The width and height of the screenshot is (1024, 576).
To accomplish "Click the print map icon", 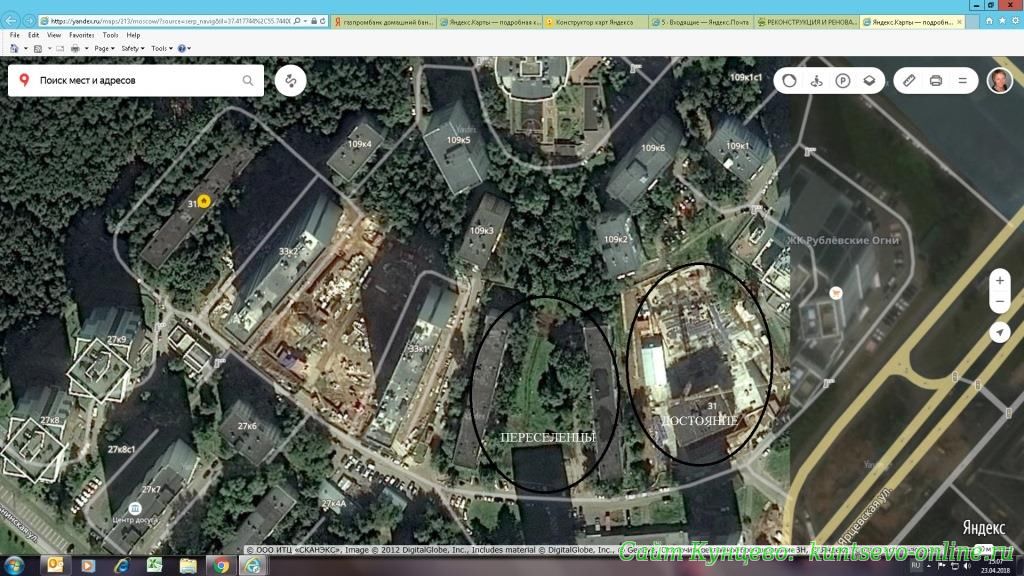I will click(936, 80).
